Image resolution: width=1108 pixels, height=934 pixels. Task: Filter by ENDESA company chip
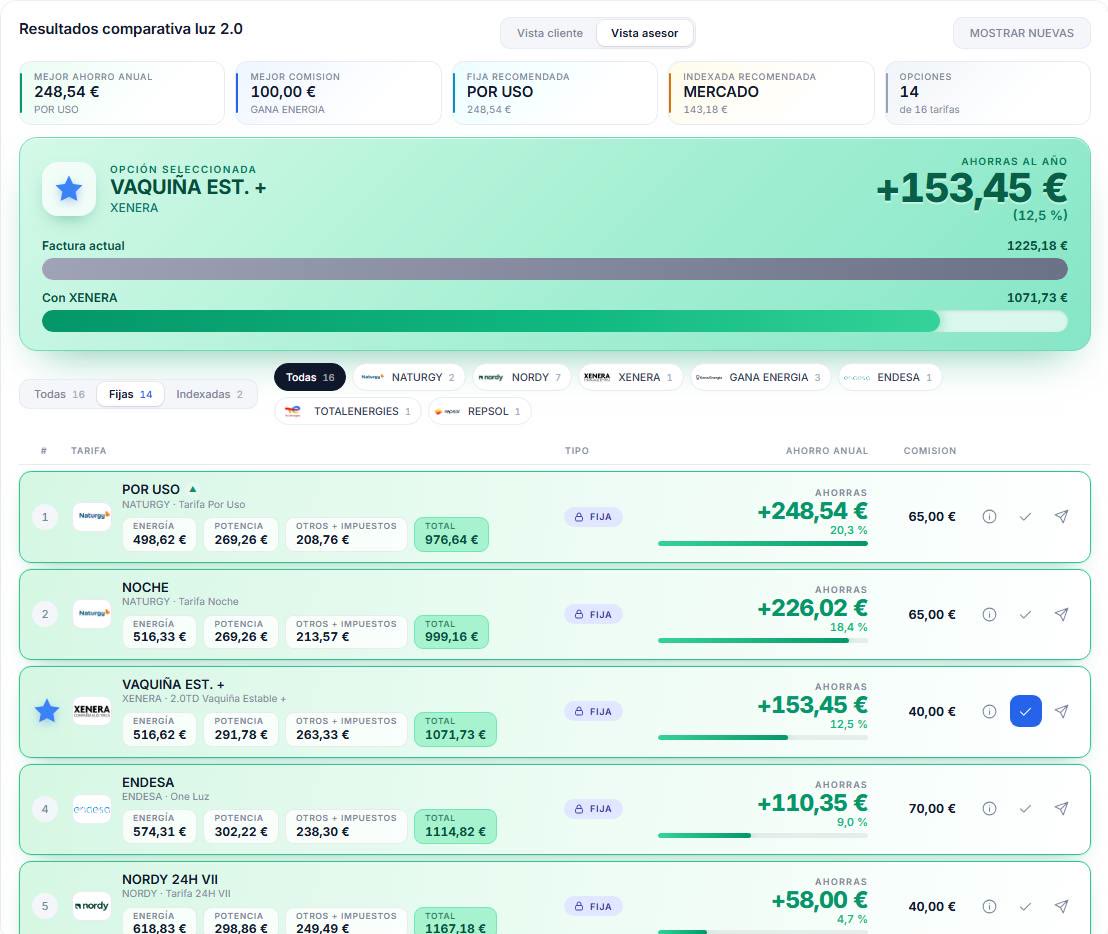[889, 377]
